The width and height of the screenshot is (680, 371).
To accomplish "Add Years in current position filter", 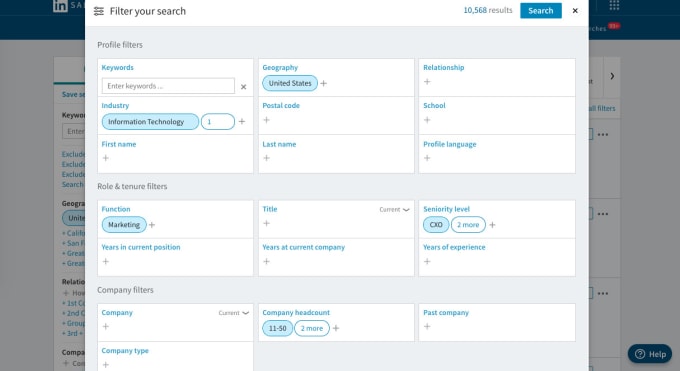I will (106, 261).
